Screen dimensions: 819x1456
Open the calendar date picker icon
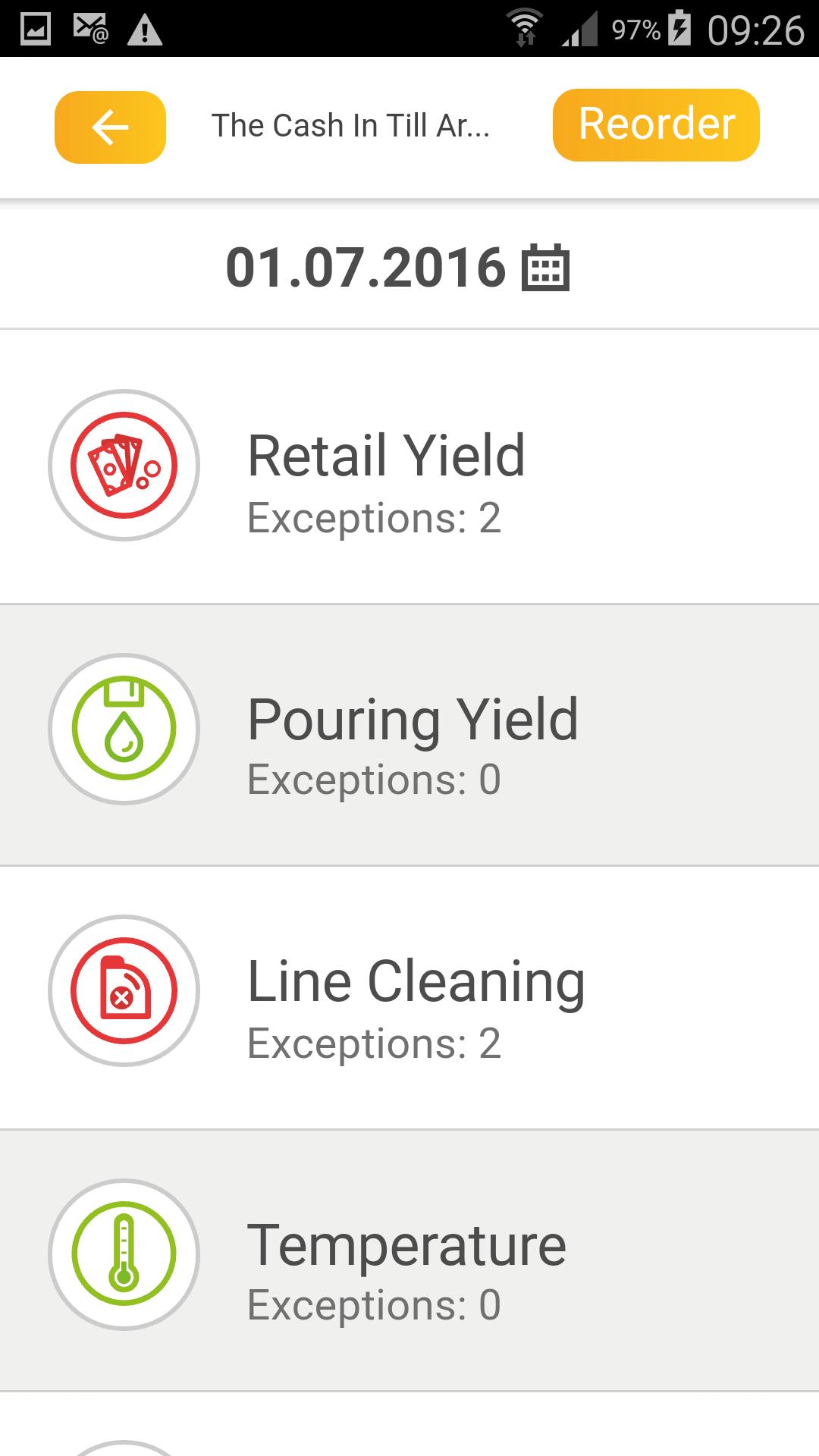pyautogui.click(x=545, y=268)
